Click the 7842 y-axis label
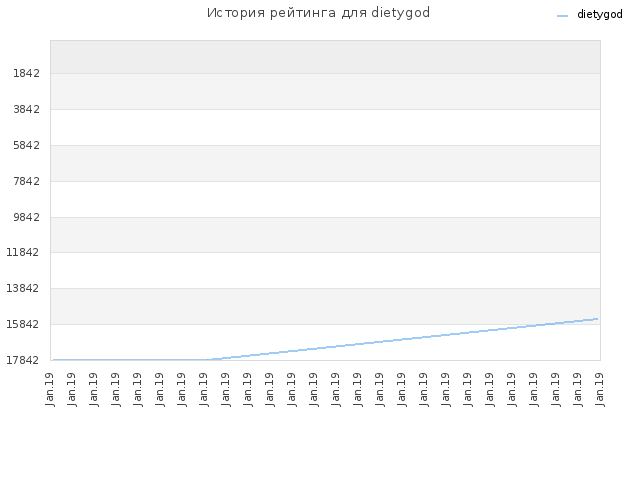The height and width of the screenshot is (480, 640). [27, 181]
